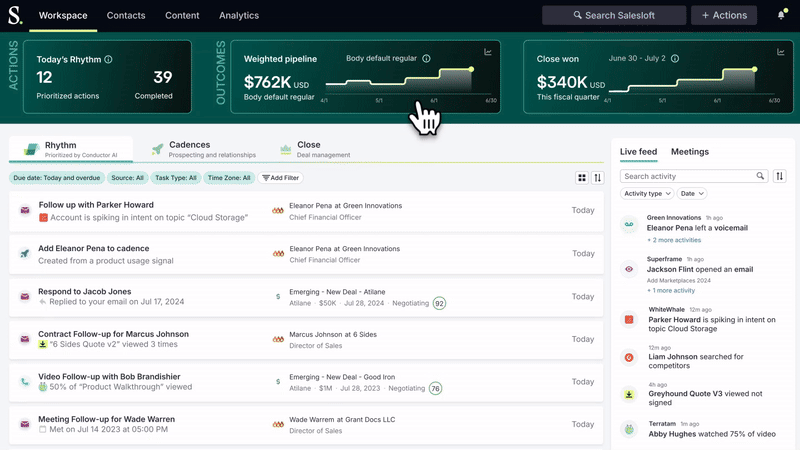Click email icon for Follow up with Parker Howard
800x450 pixels.
(x=24, y=210)
